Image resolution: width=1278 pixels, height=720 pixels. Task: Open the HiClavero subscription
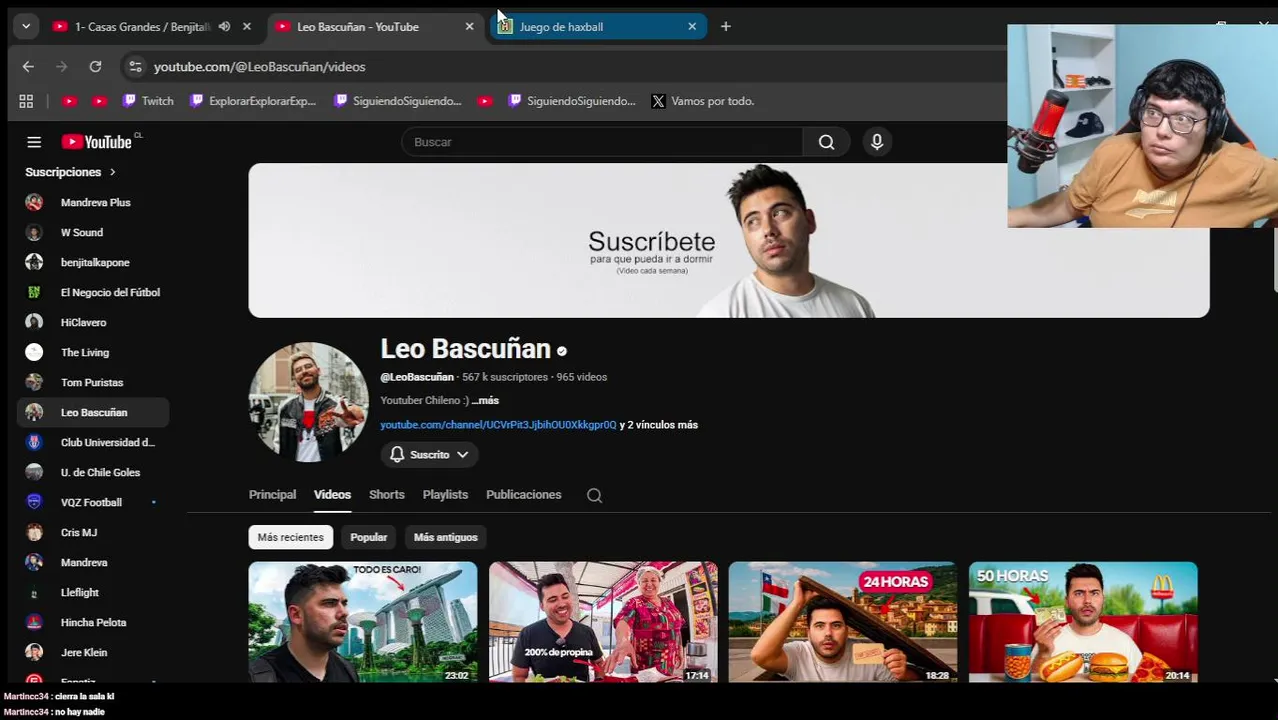click(93, 322)
